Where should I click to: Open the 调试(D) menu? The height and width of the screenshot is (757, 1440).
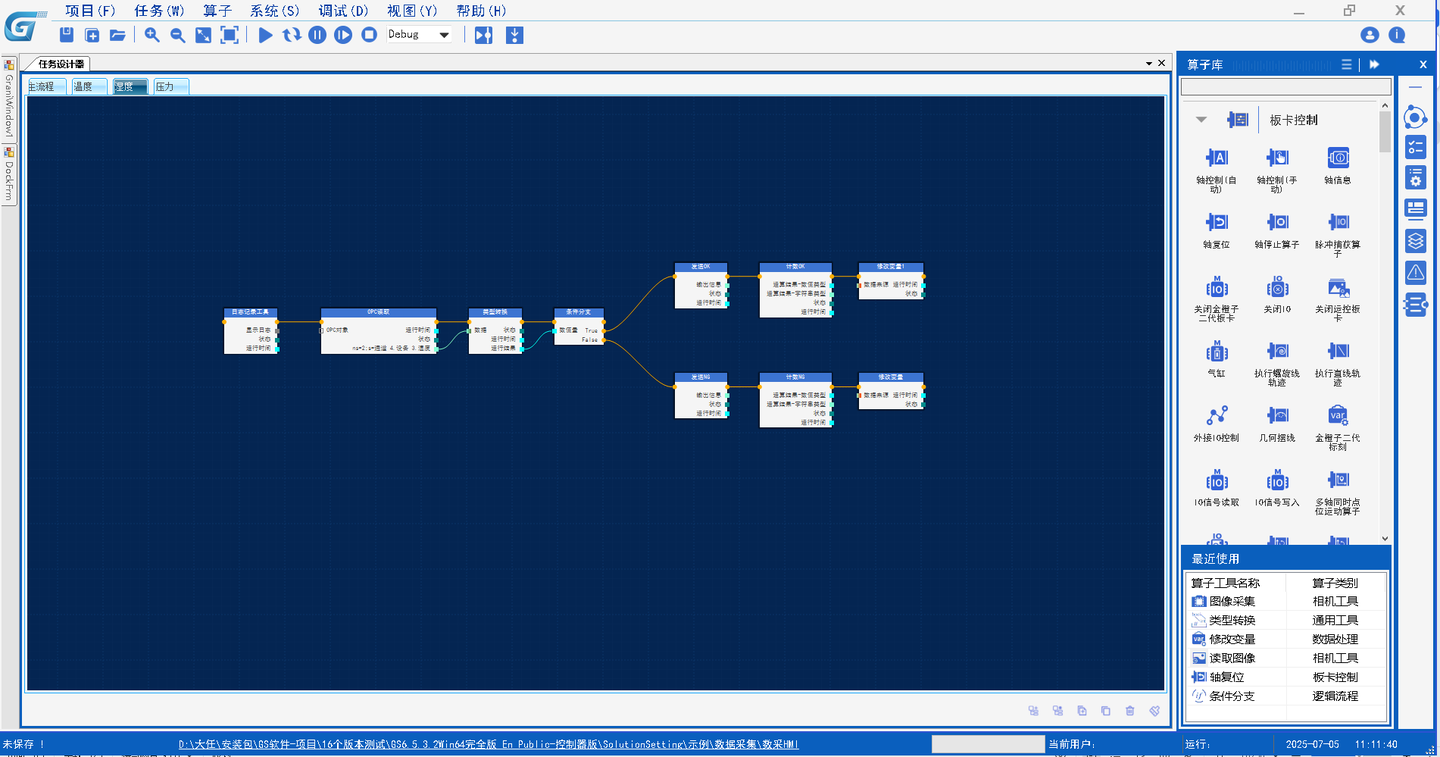pos(344,11)
